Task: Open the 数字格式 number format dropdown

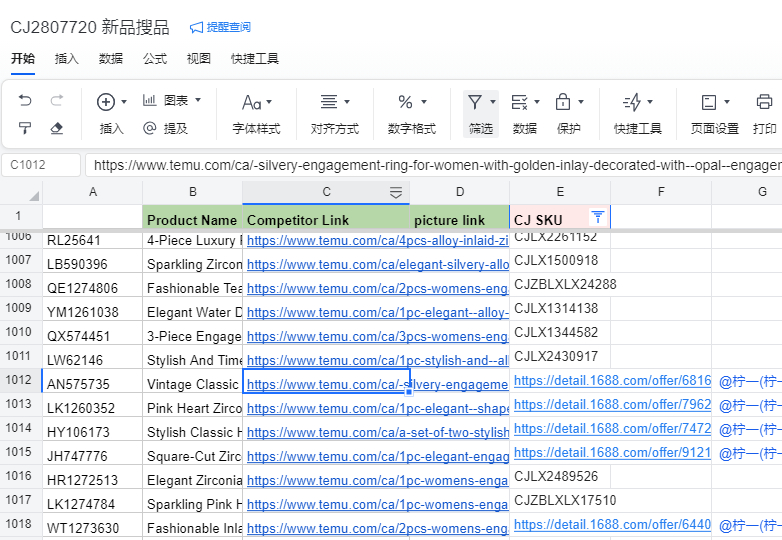Action: click(x=411, y=102)
